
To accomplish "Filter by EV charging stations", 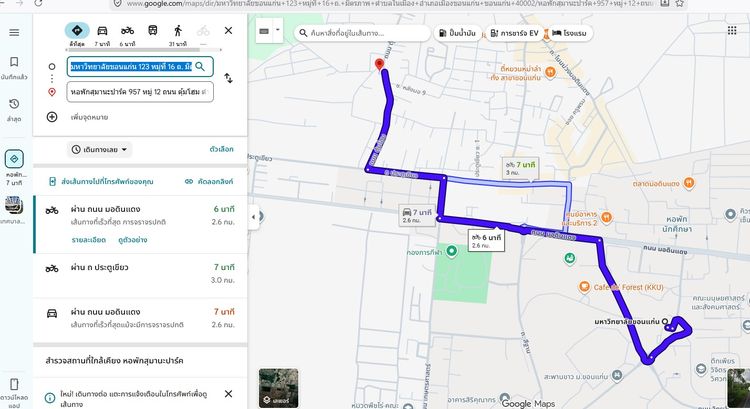I will [515, 33].
